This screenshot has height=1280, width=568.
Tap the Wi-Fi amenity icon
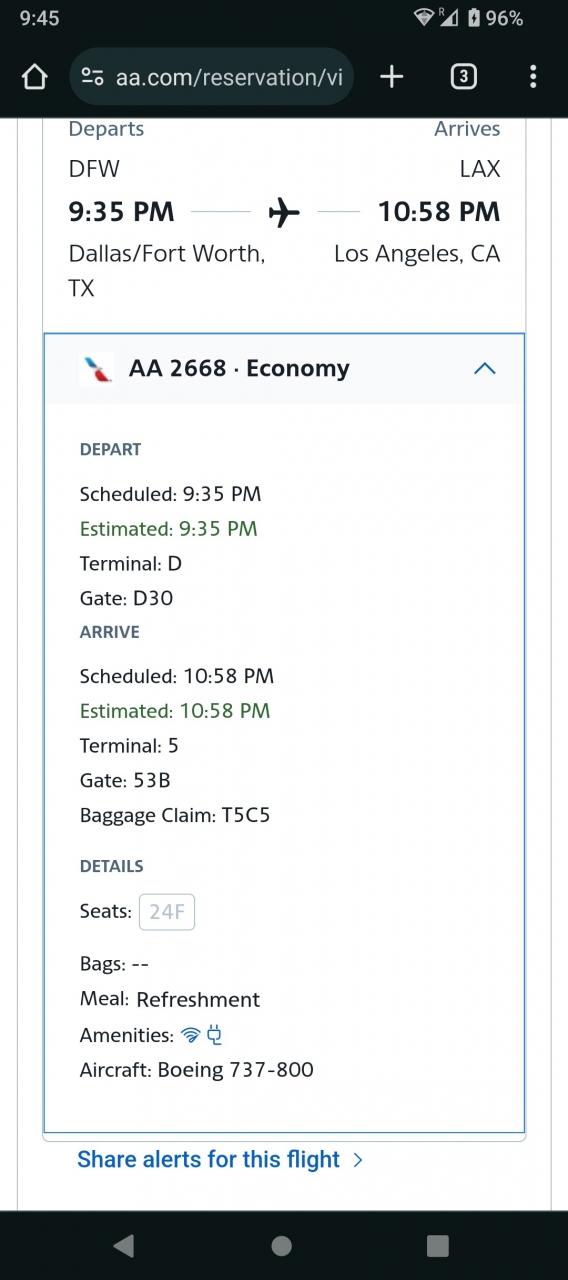[x=191, y=1035]
